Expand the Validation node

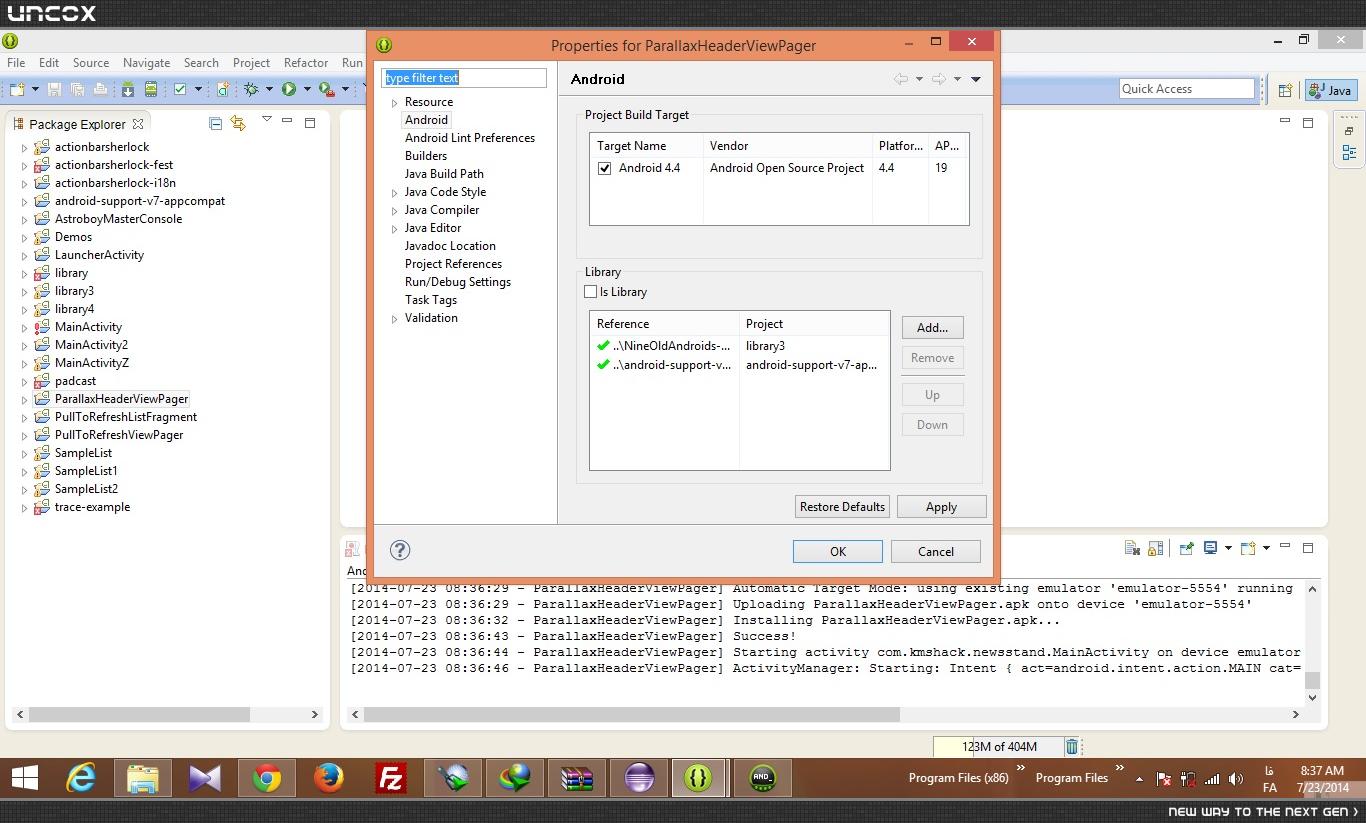395,319
